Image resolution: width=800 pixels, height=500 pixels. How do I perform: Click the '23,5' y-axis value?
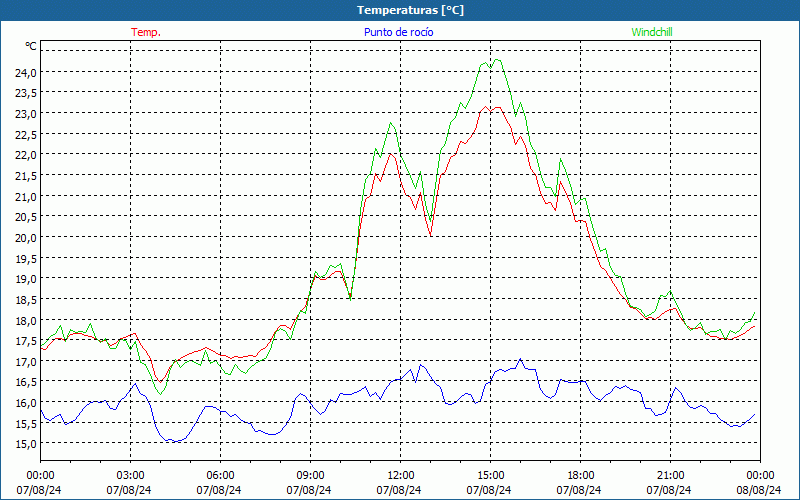pos(26,93)
